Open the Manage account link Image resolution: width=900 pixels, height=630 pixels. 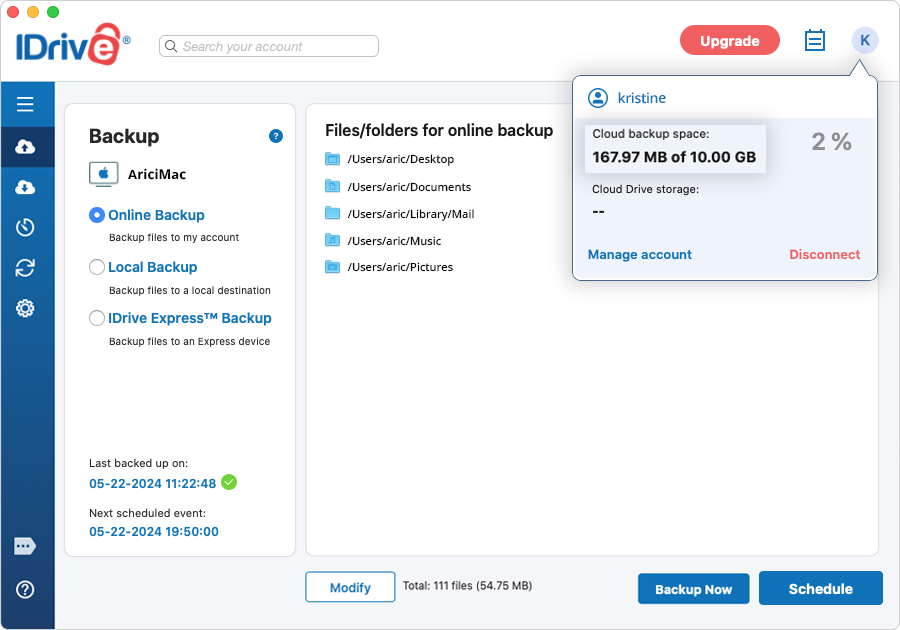point(639,254)
